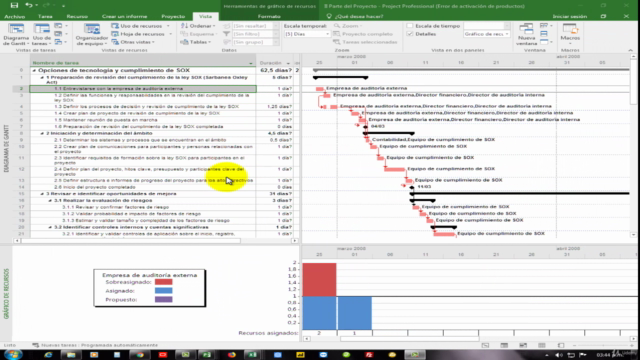The height and width of the screenshot is (360, 640).
Task: Open the Escala temporal [5] Días dropdown
Action: pos(327,34)
